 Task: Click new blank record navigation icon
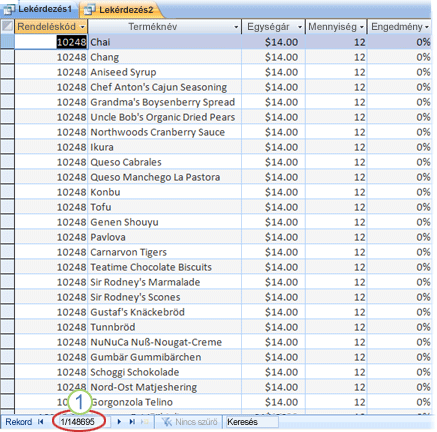coord(145,422)
